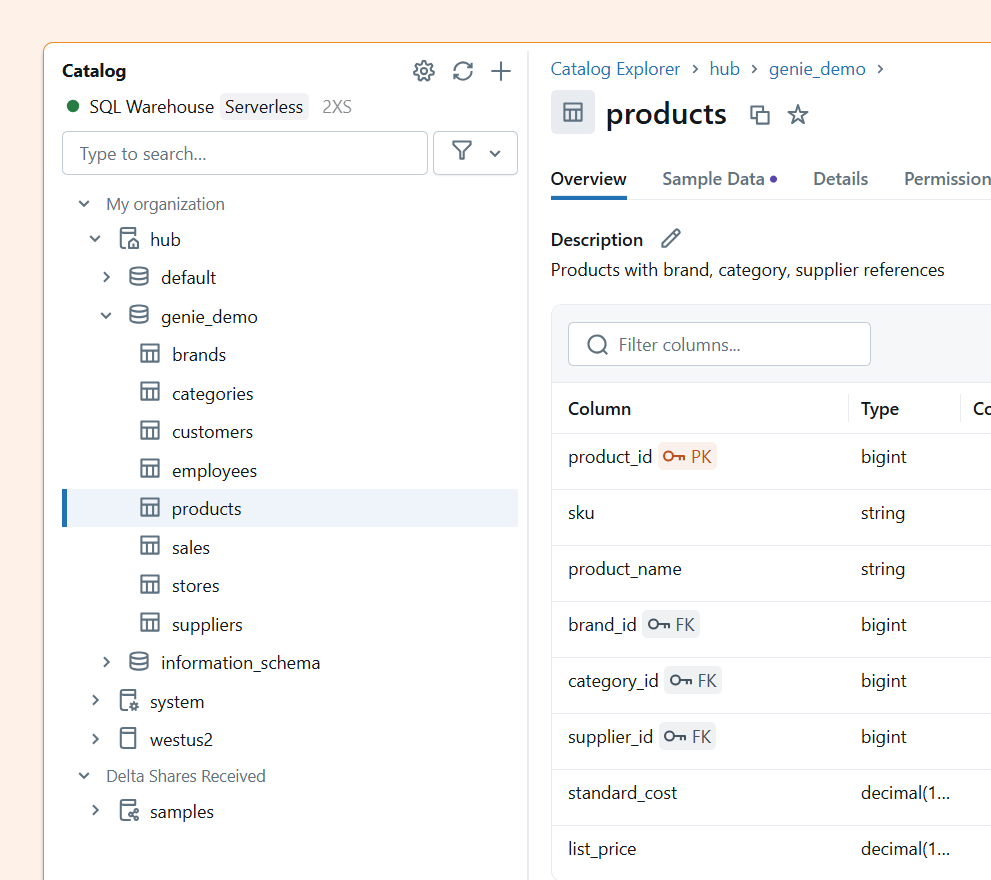Open the Details tab

click(x=840, y=179)
